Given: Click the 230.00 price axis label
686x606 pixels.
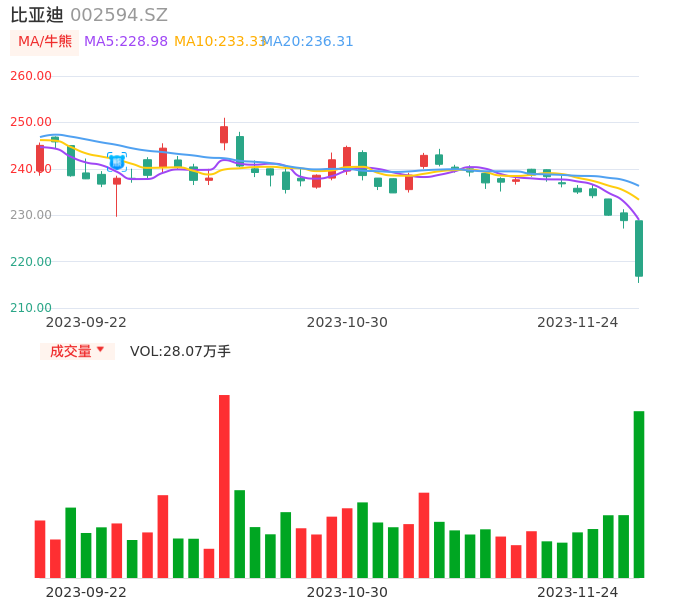Looking at the screenshot, I should [31, 215].
